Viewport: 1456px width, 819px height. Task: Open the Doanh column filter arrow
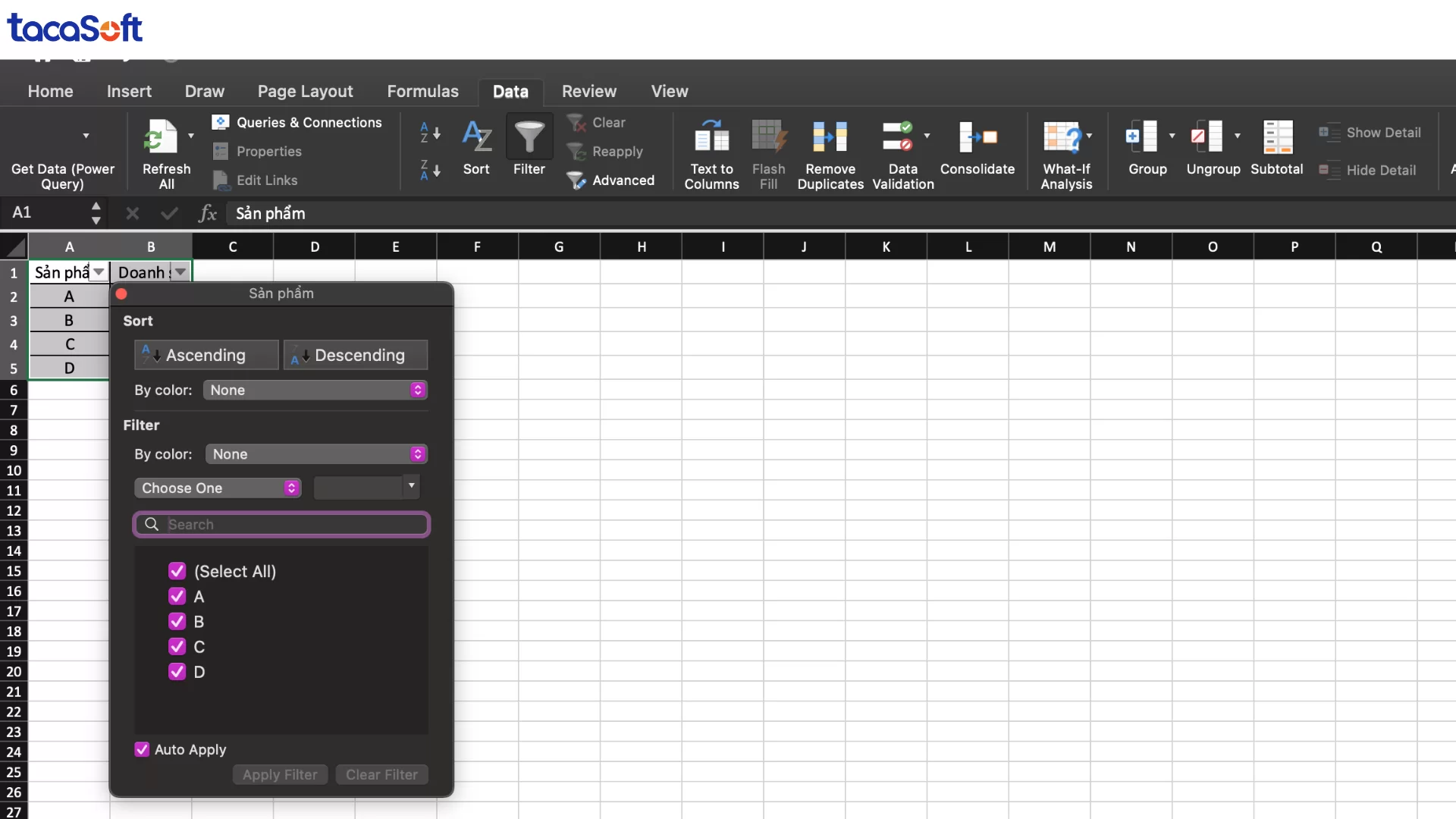[180, 271]
